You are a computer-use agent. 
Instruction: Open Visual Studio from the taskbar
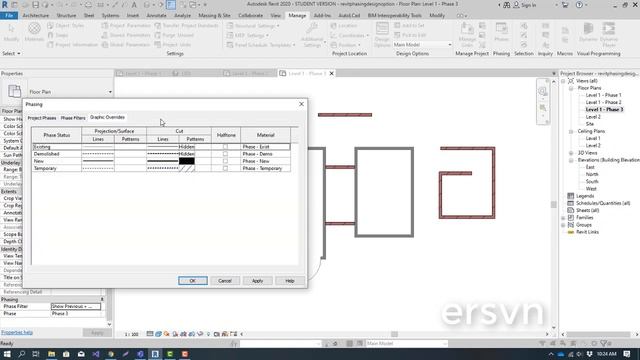coord(96,354)
